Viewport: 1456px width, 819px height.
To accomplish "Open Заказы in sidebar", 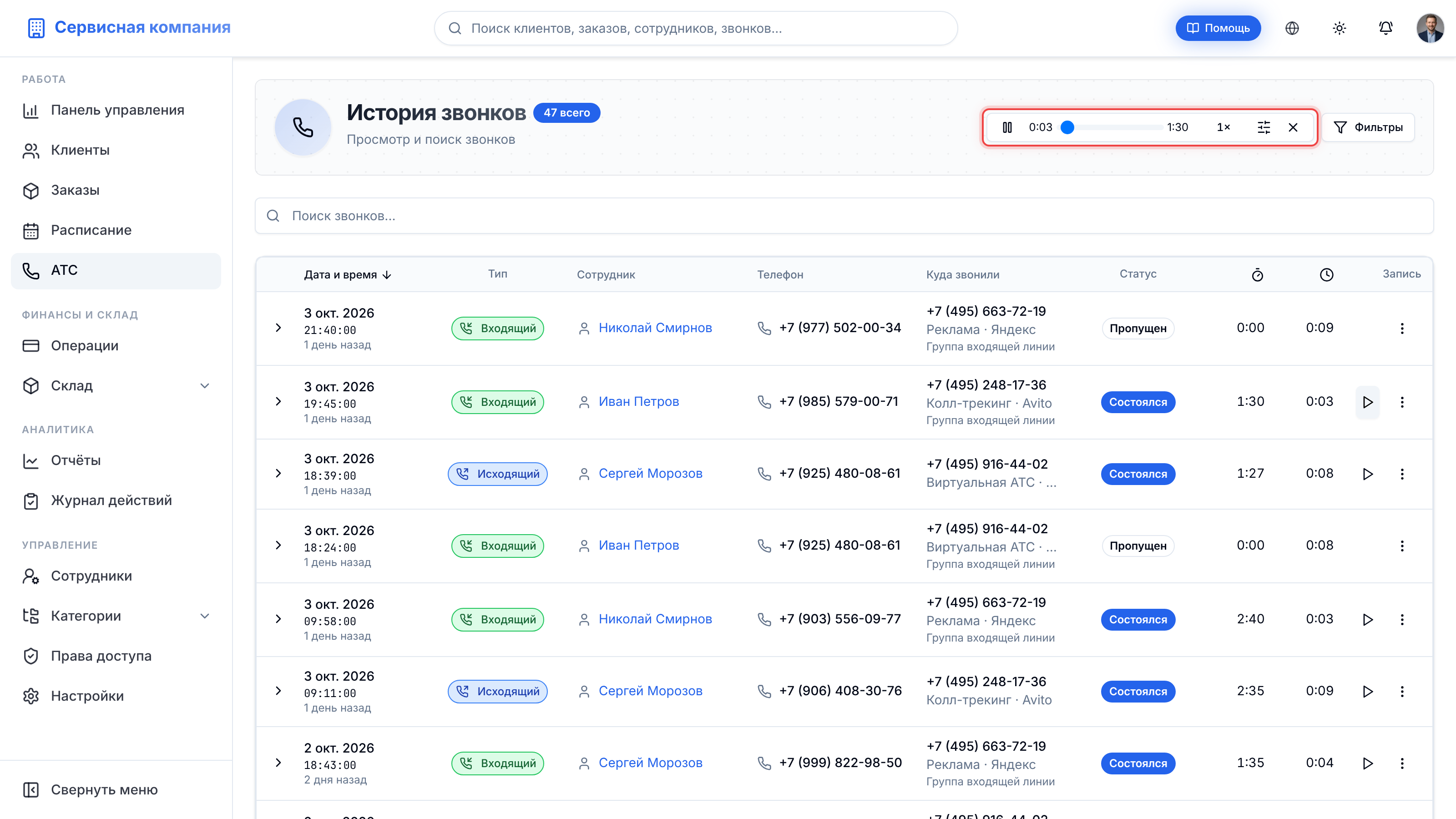I will tap(116, 191).
